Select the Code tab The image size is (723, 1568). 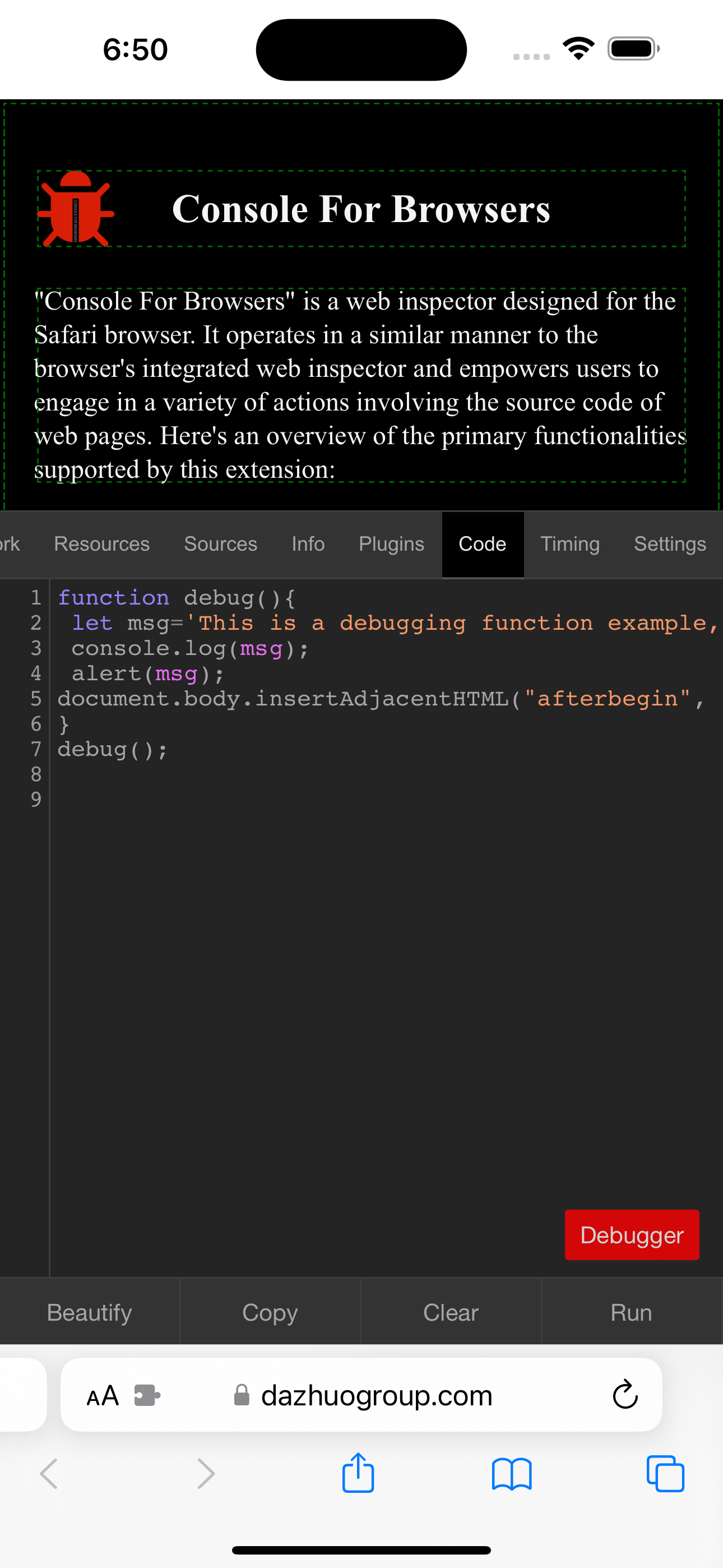(x=483, y=543)
